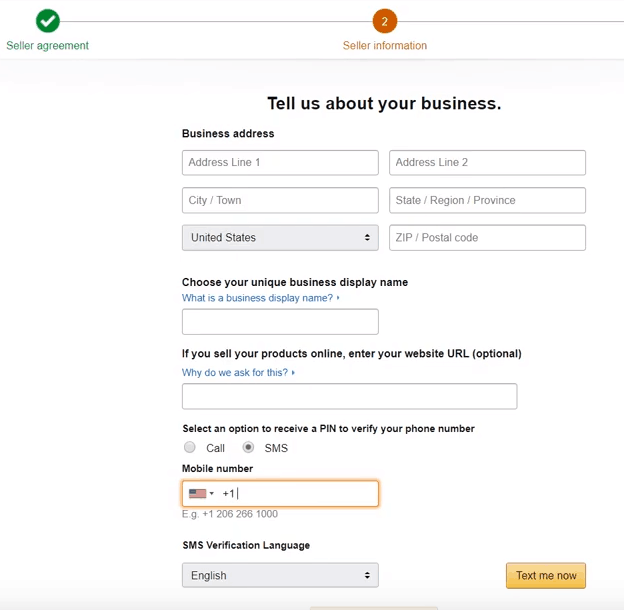Focus the State / Region / Province field
The width and height of the screenshot is (624, 610).
(x=487, y=200)
